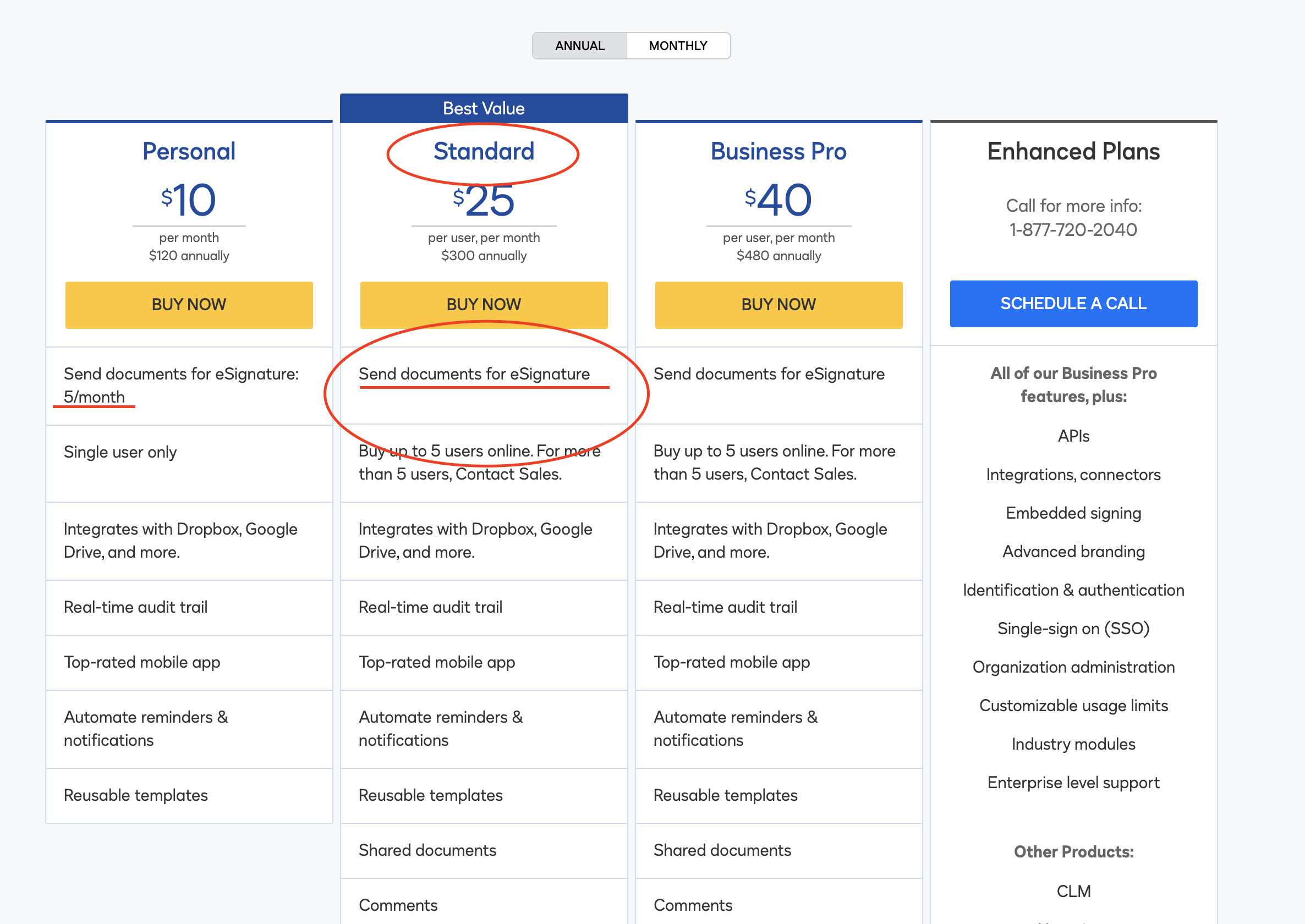This screenshot has width=1305, height=924.
Task: Click 'Automate reminders & notifications' in Personal column
Action: pyautogui.click(x=146, y=729)
